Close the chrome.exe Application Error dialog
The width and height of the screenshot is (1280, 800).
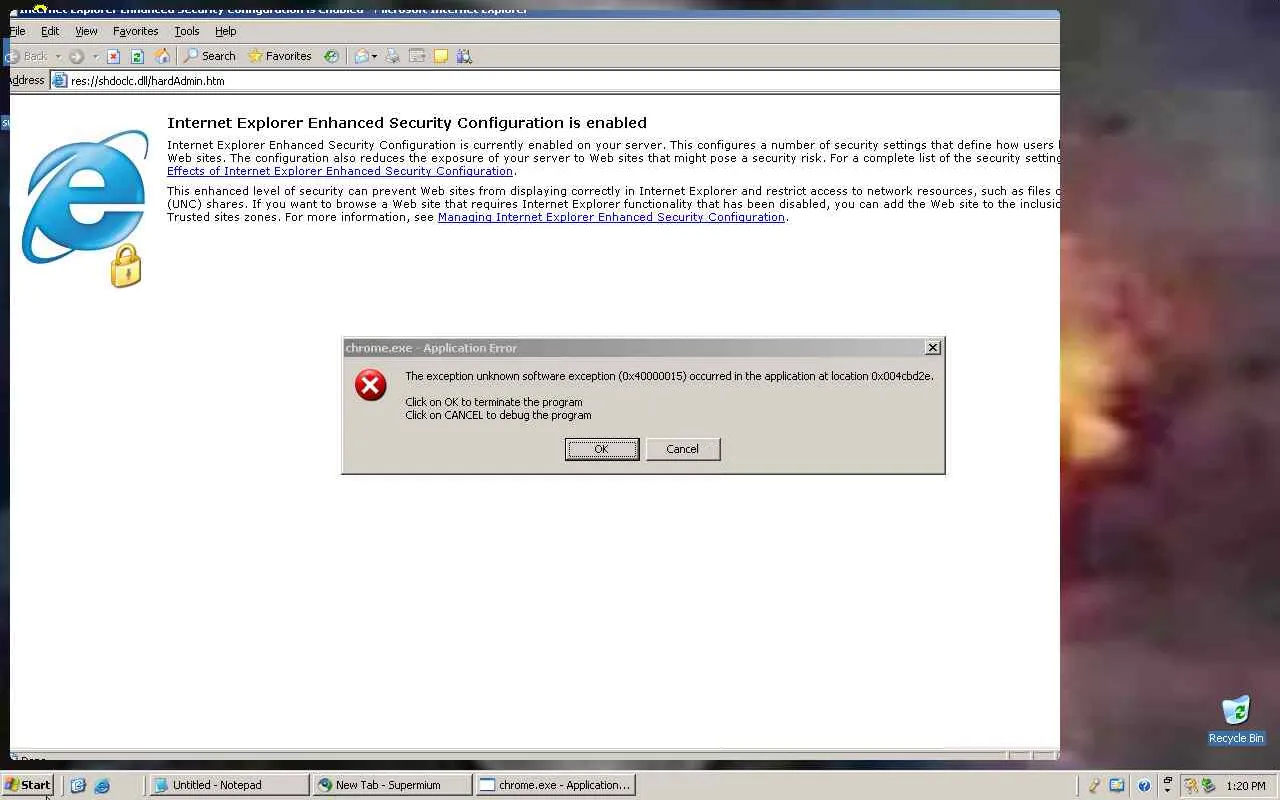(933, 348)
